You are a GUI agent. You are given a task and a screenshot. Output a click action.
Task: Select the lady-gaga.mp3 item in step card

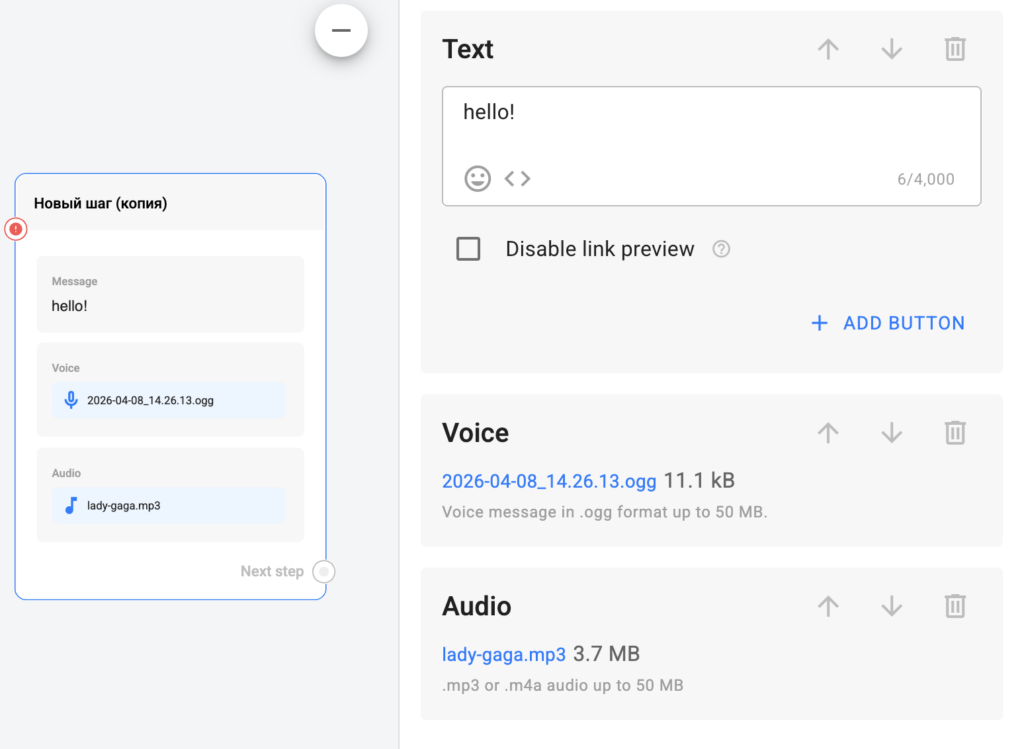click(169, 505)
